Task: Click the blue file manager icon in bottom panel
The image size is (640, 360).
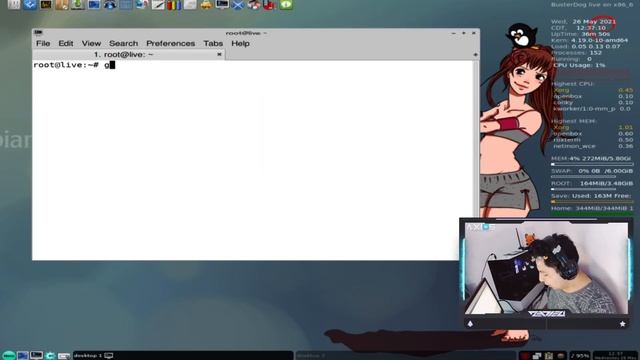Action: pos(23,356)
